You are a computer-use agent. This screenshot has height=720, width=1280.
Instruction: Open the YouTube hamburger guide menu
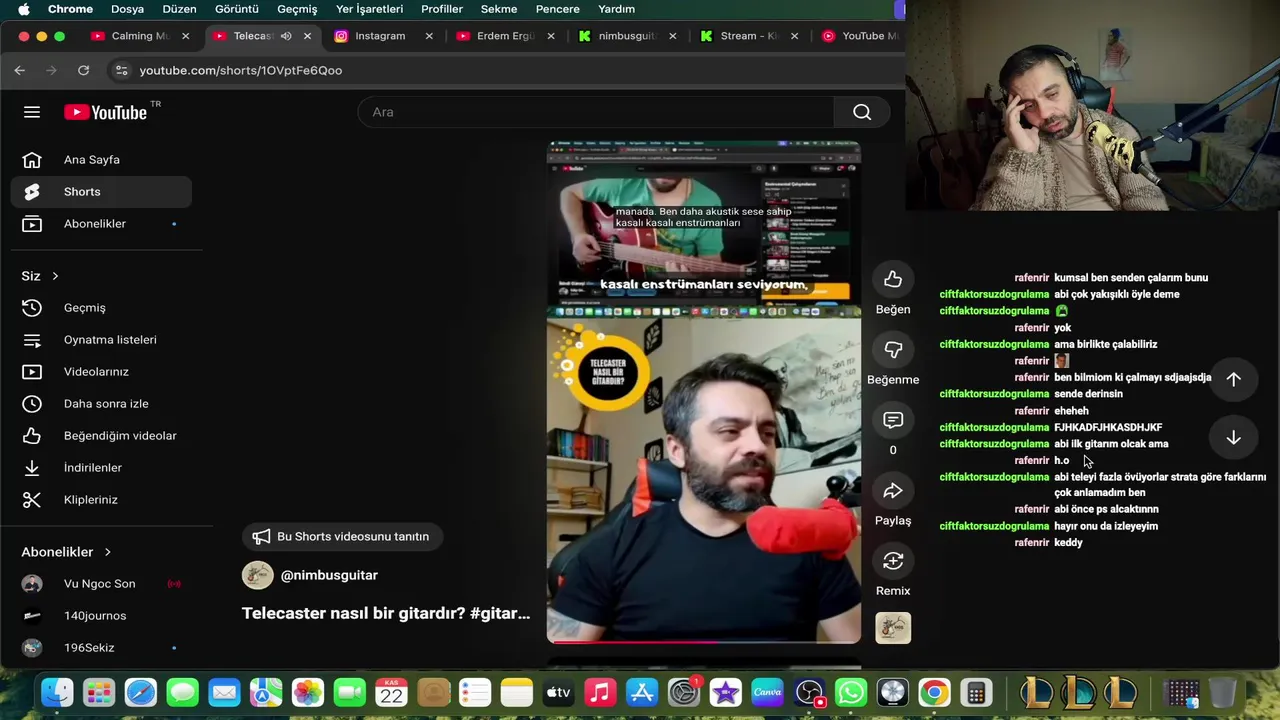tap(32, 112)
